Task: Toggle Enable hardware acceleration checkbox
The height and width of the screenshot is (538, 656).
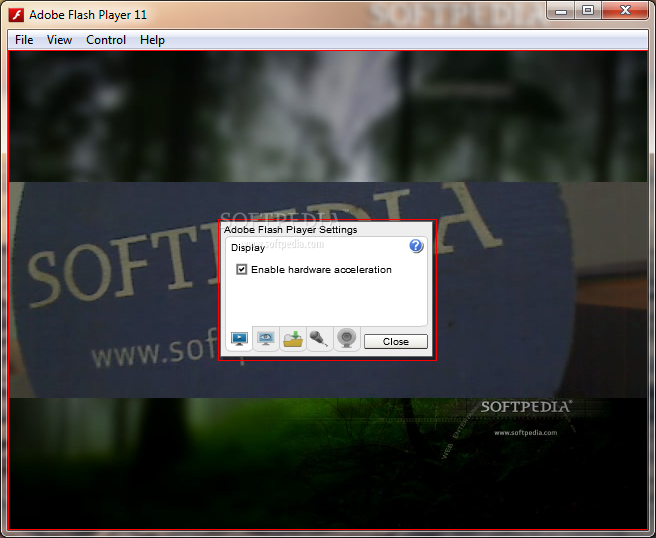Action: tap(241, 269)
